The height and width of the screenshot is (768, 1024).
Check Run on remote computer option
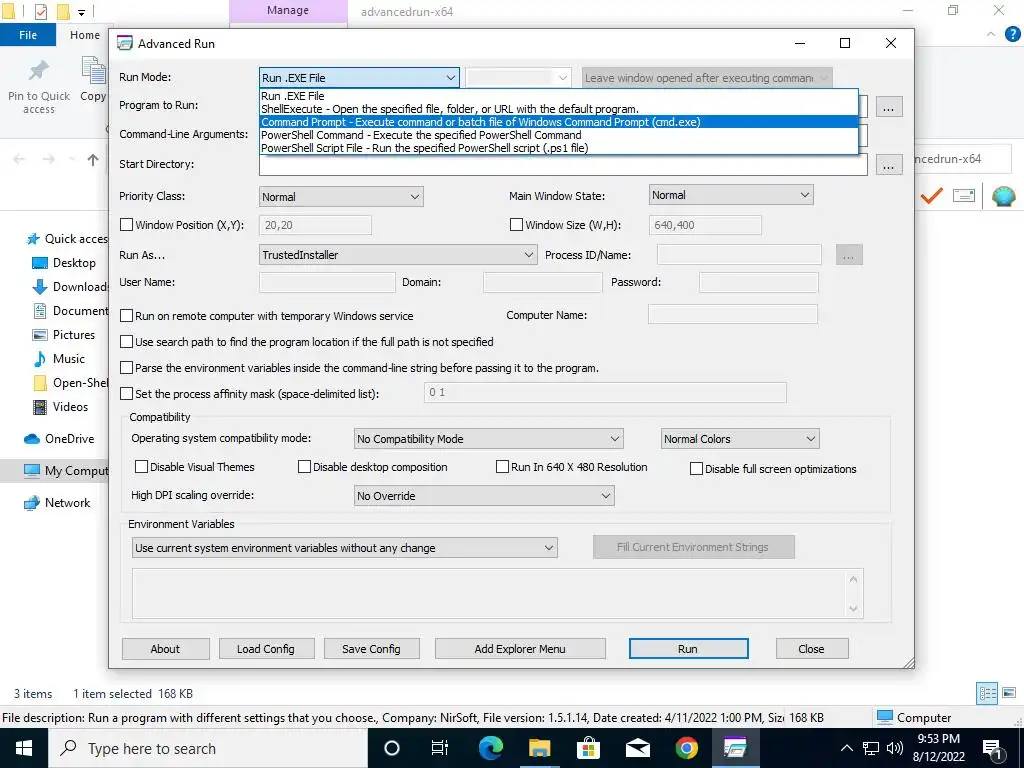pos(127,316)
